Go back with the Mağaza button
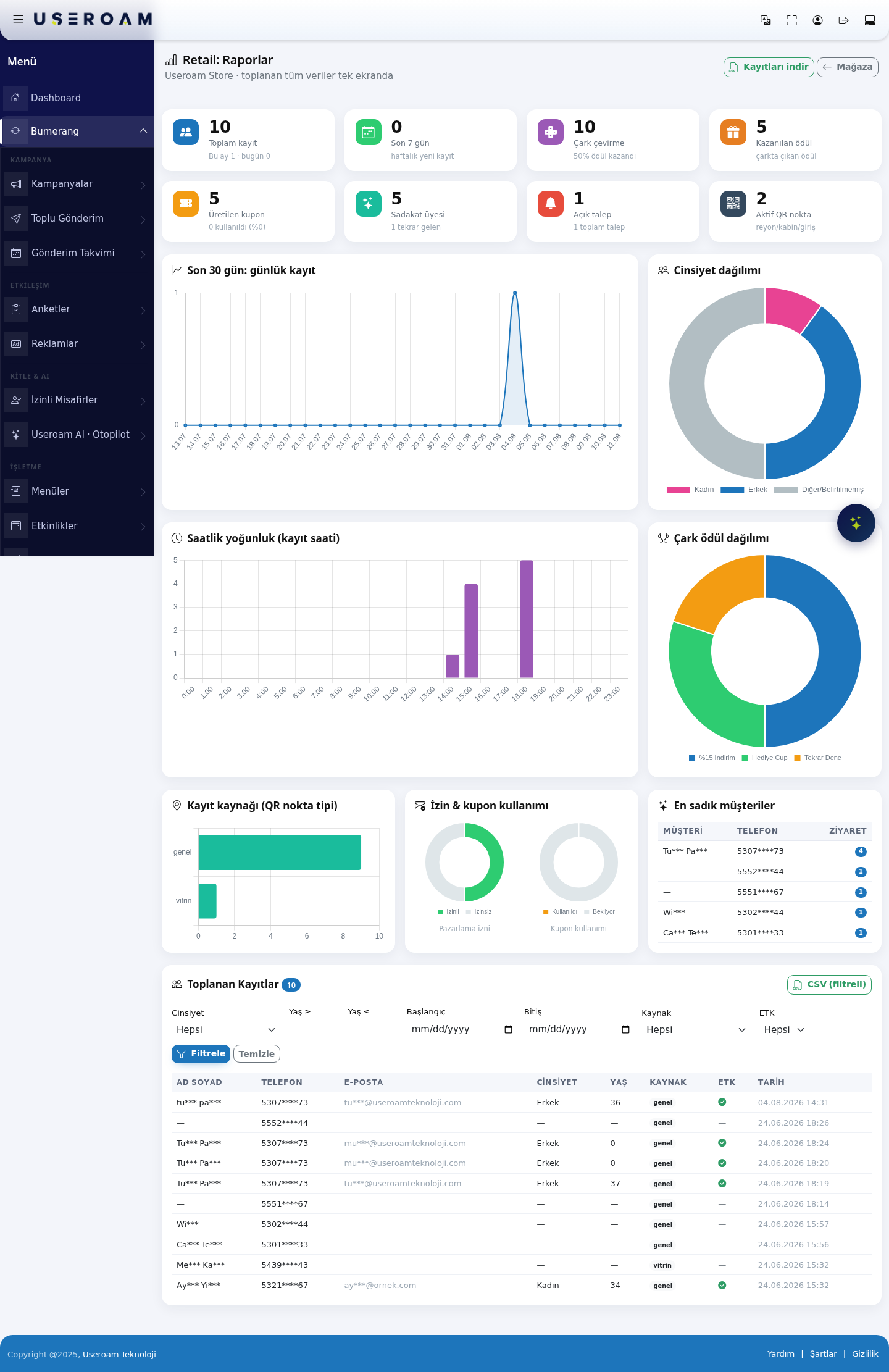Image resolution: width=889 pixels, height=1372 pixels. pos(848,67)
